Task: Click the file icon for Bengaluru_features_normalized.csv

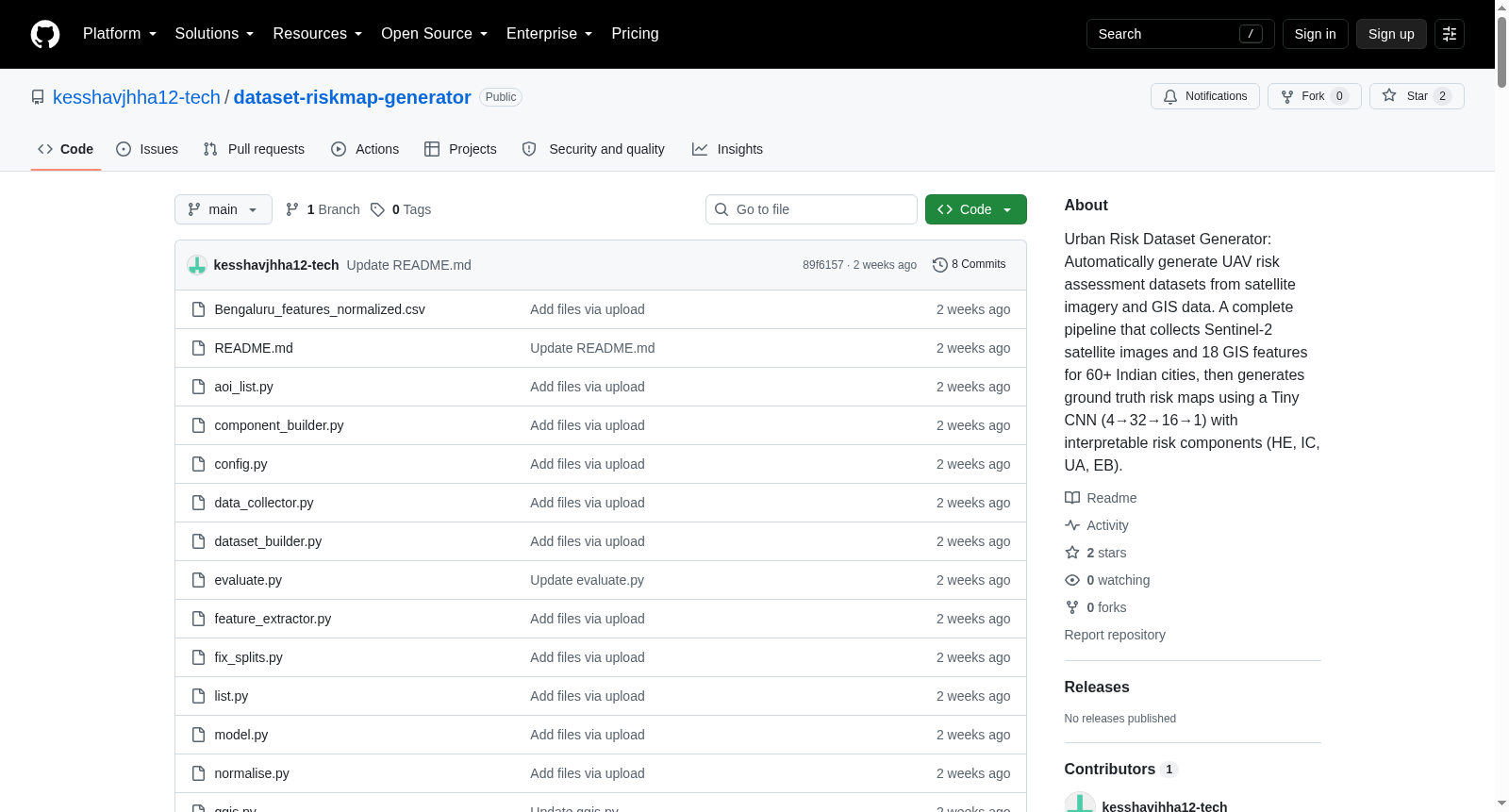Action: tap(198, 309)
